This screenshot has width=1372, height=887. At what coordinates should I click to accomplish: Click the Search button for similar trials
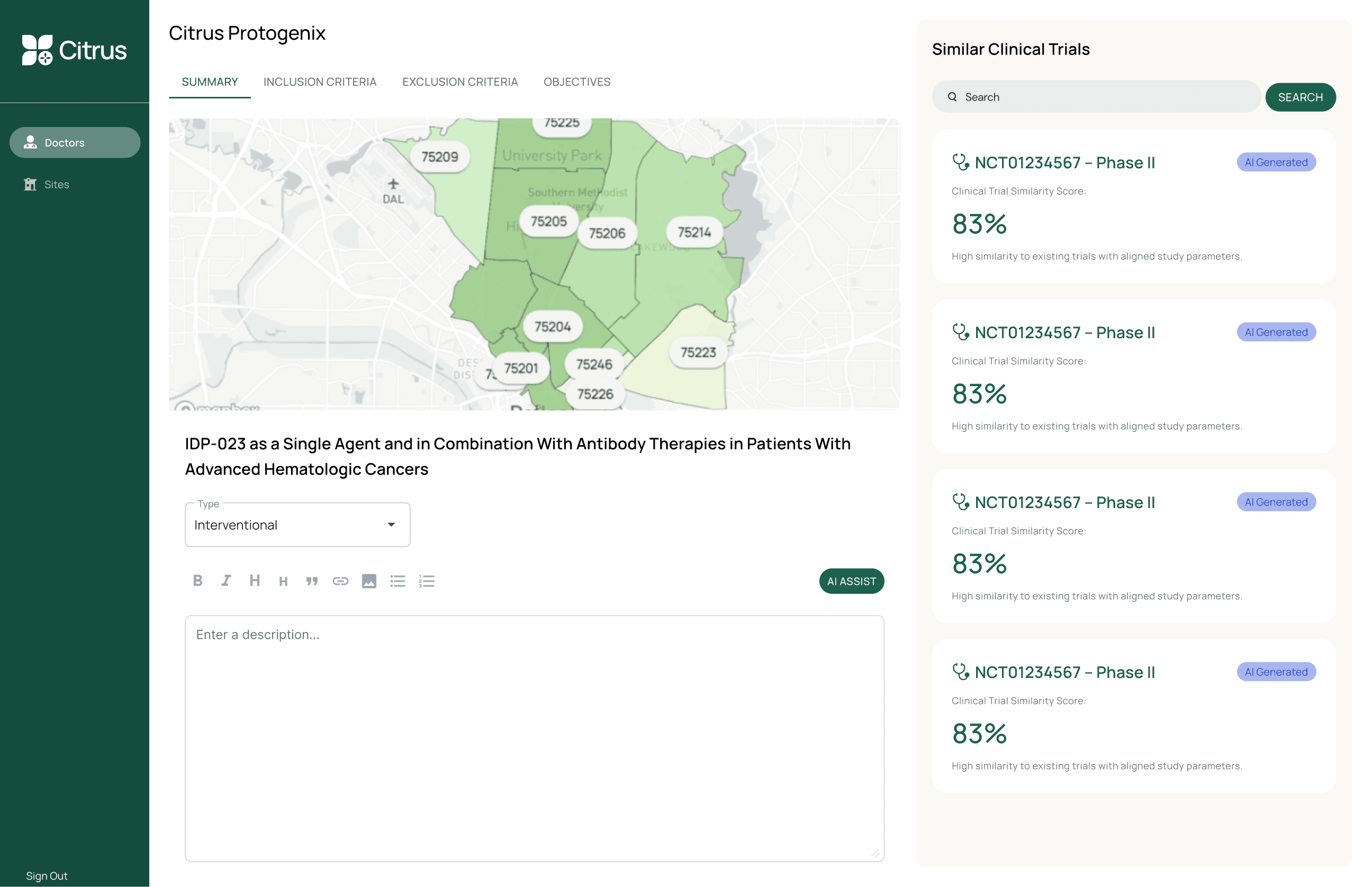pos(1300,97)
